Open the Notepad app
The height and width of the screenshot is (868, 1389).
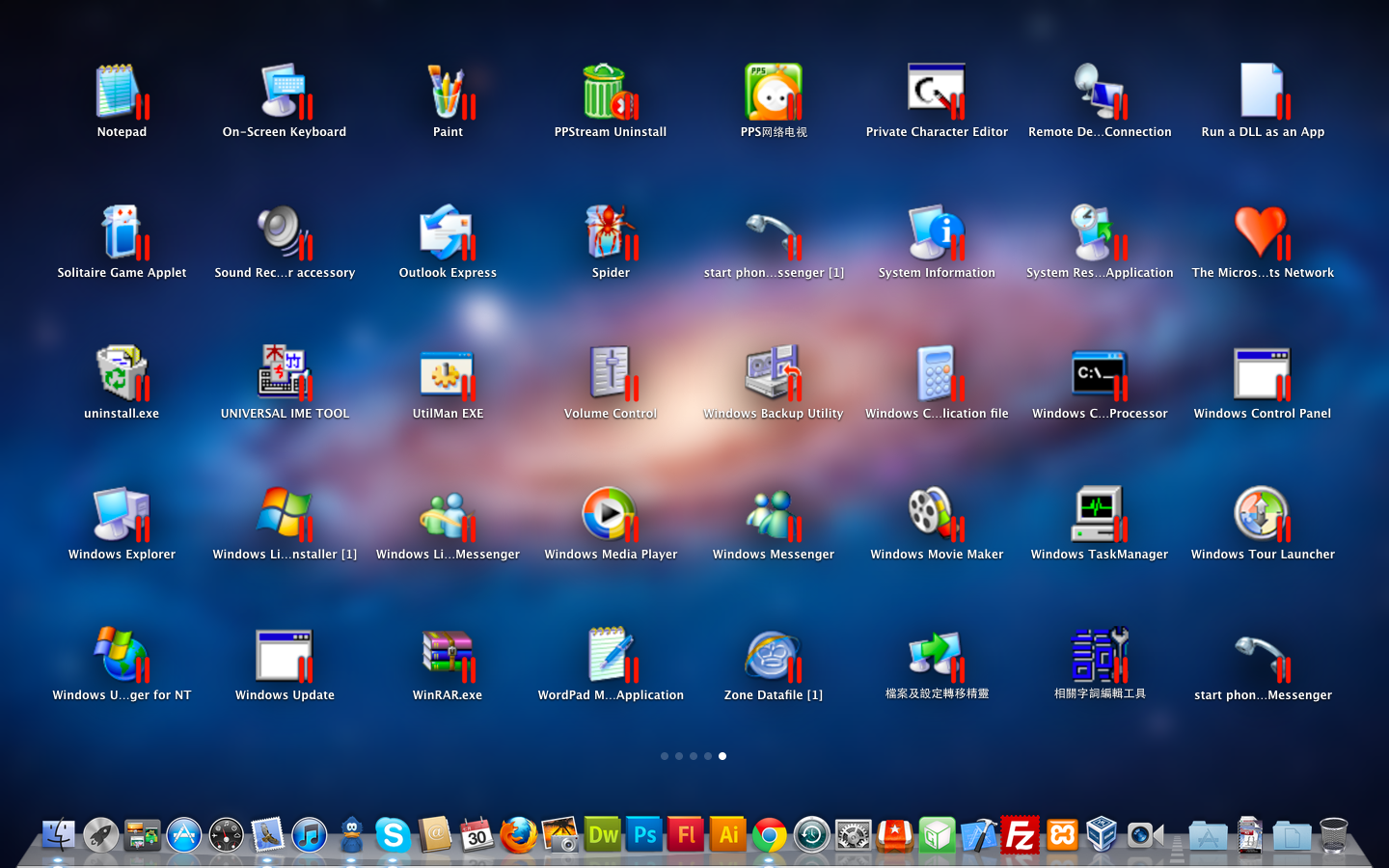click(x=122, y=92)
